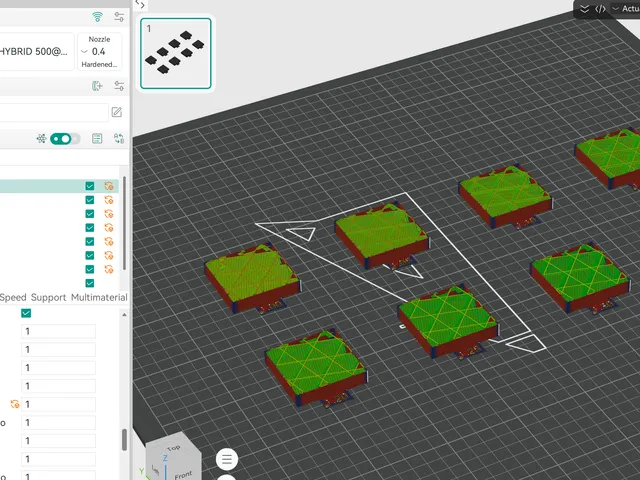Switch to the Support tab

[x=49, y=298]
